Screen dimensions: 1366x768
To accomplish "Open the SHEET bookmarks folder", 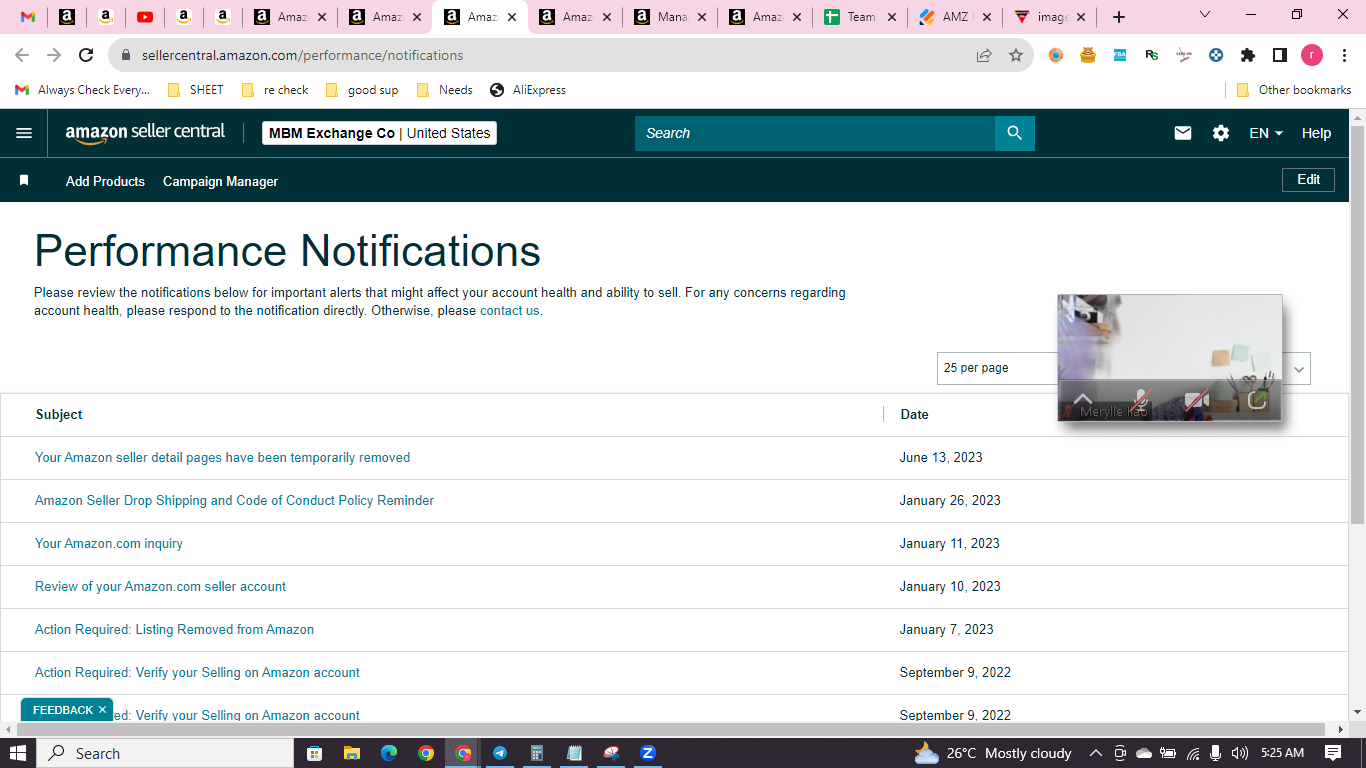I will 196,90.
